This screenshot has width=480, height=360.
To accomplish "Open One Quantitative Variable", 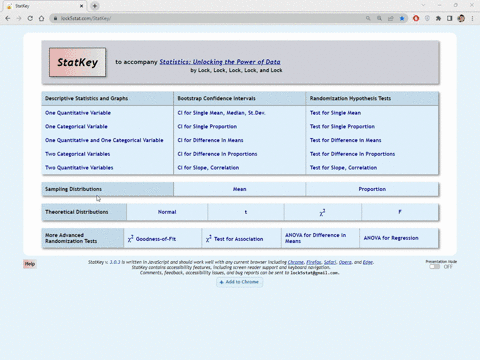I will [x=78, y=113].
